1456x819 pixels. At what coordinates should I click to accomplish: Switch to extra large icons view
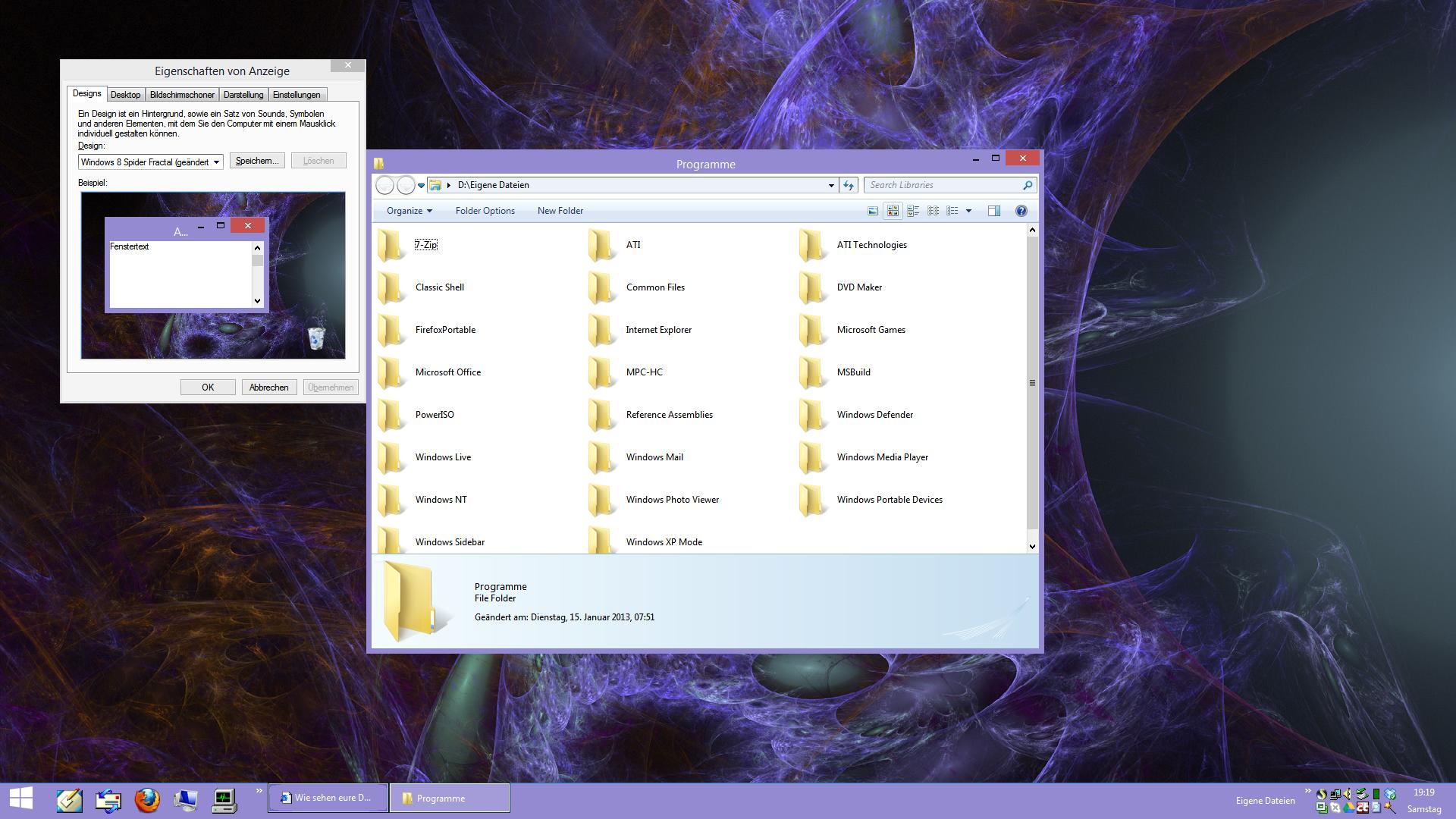pyautogui.click(x=873, y=211)
